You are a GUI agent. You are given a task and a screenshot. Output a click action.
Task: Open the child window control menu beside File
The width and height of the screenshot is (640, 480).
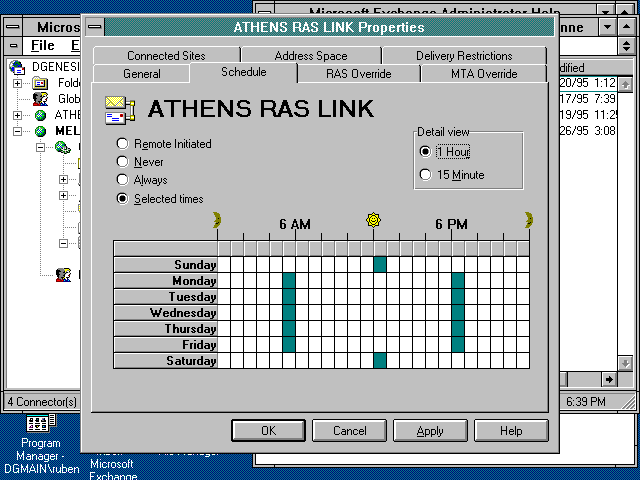click(13, 45)
